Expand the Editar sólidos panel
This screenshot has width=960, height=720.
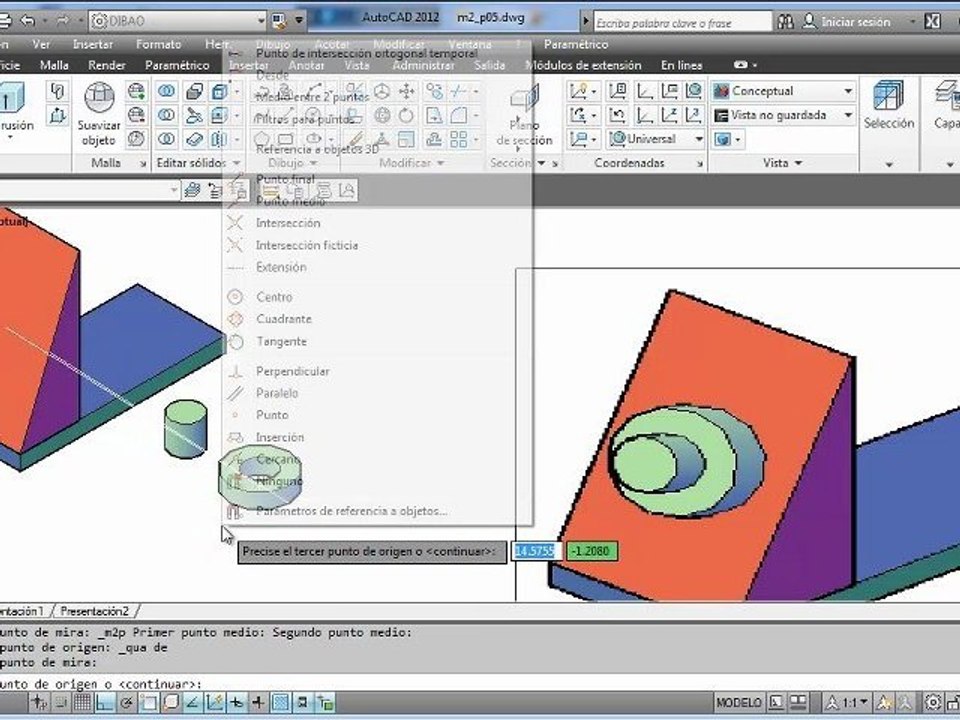point(236,163)
